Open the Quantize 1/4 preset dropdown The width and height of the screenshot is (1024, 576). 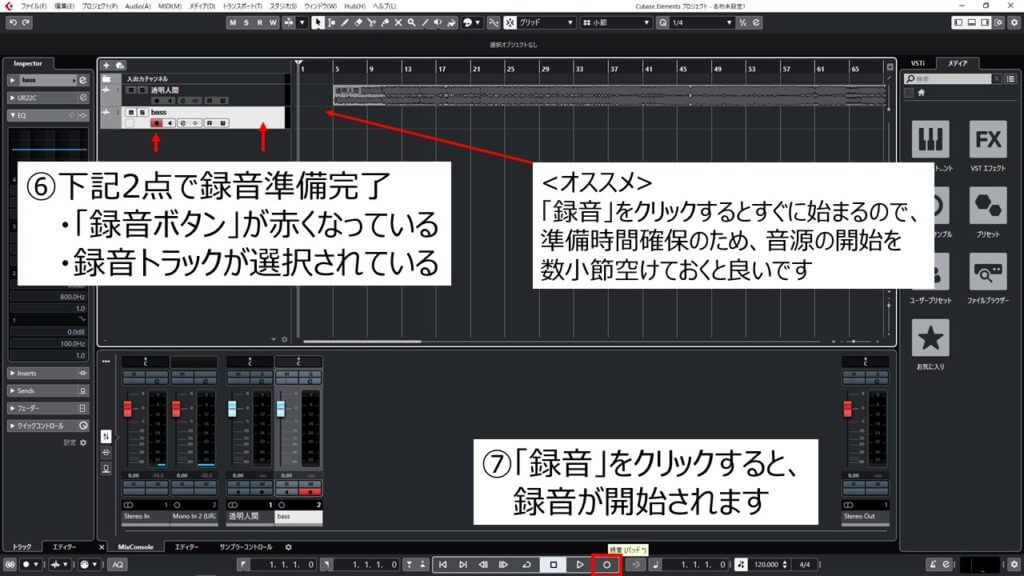[701, 23]
